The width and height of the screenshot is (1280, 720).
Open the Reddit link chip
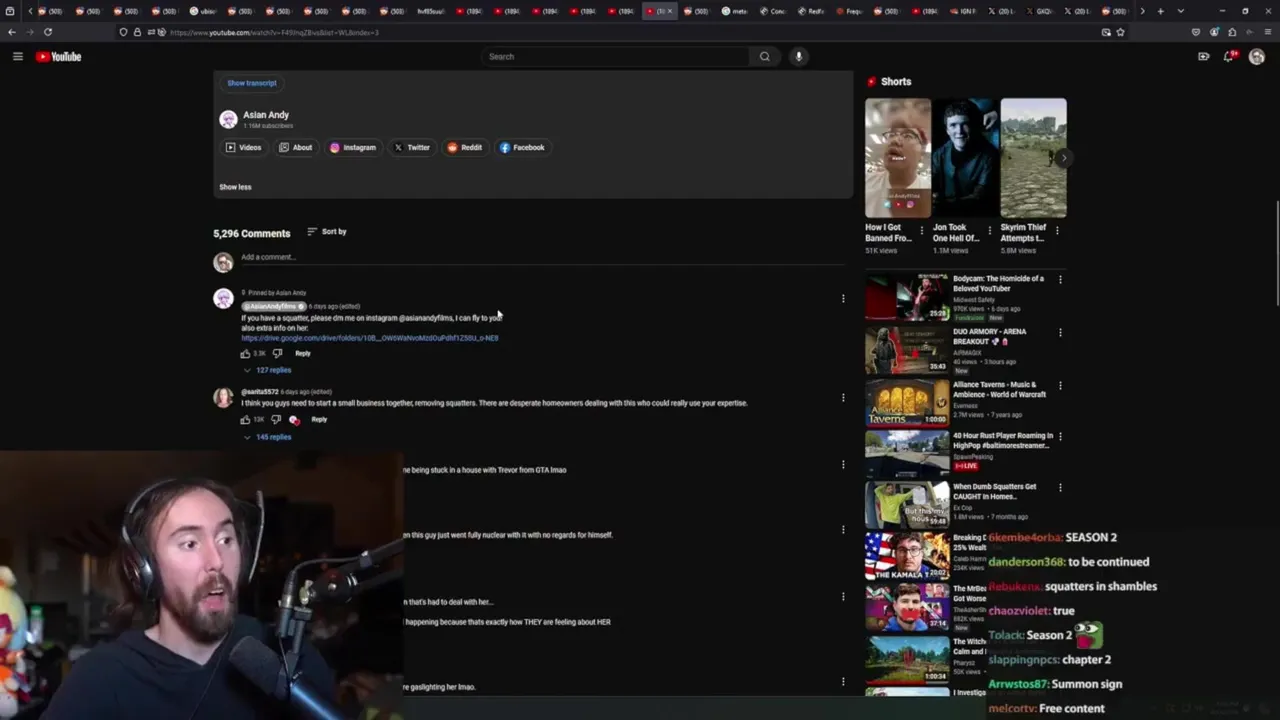(464, 147)
